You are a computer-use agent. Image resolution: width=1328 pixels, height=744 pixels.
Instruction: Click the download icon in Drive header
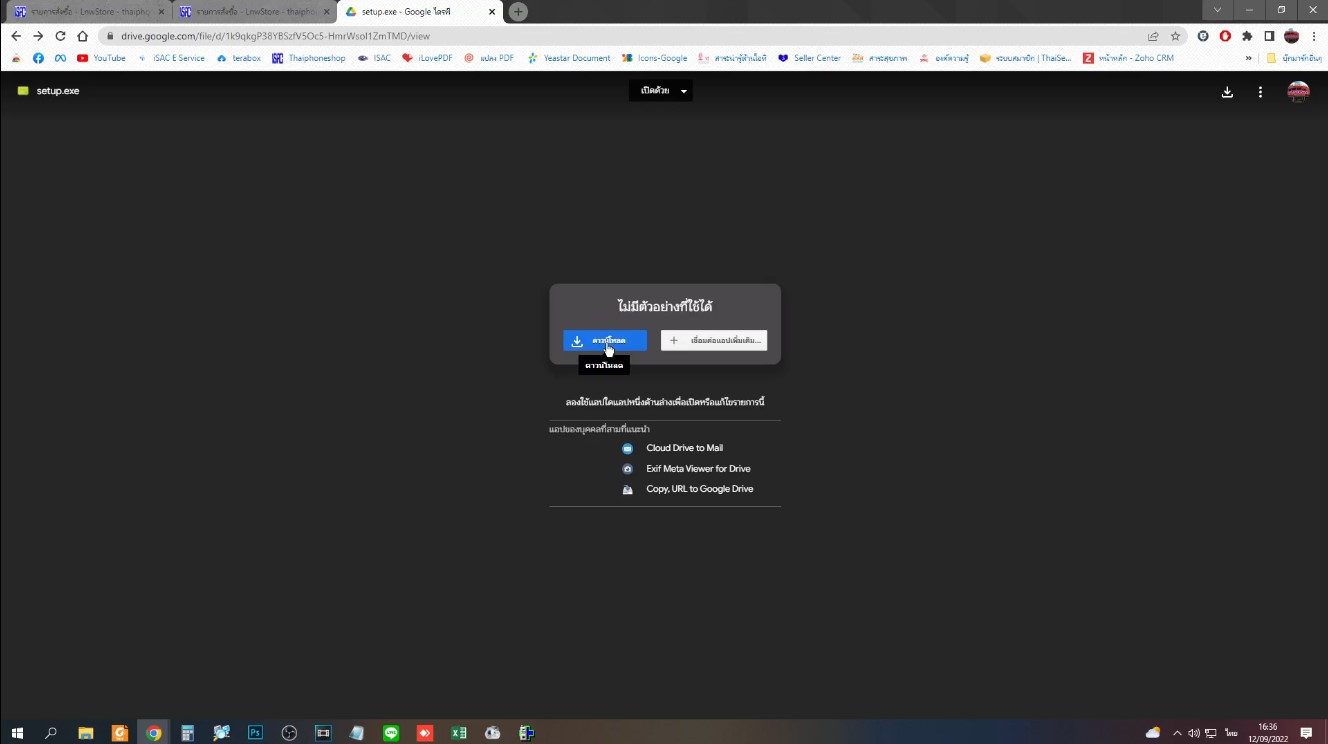(x=1227, y=92)
